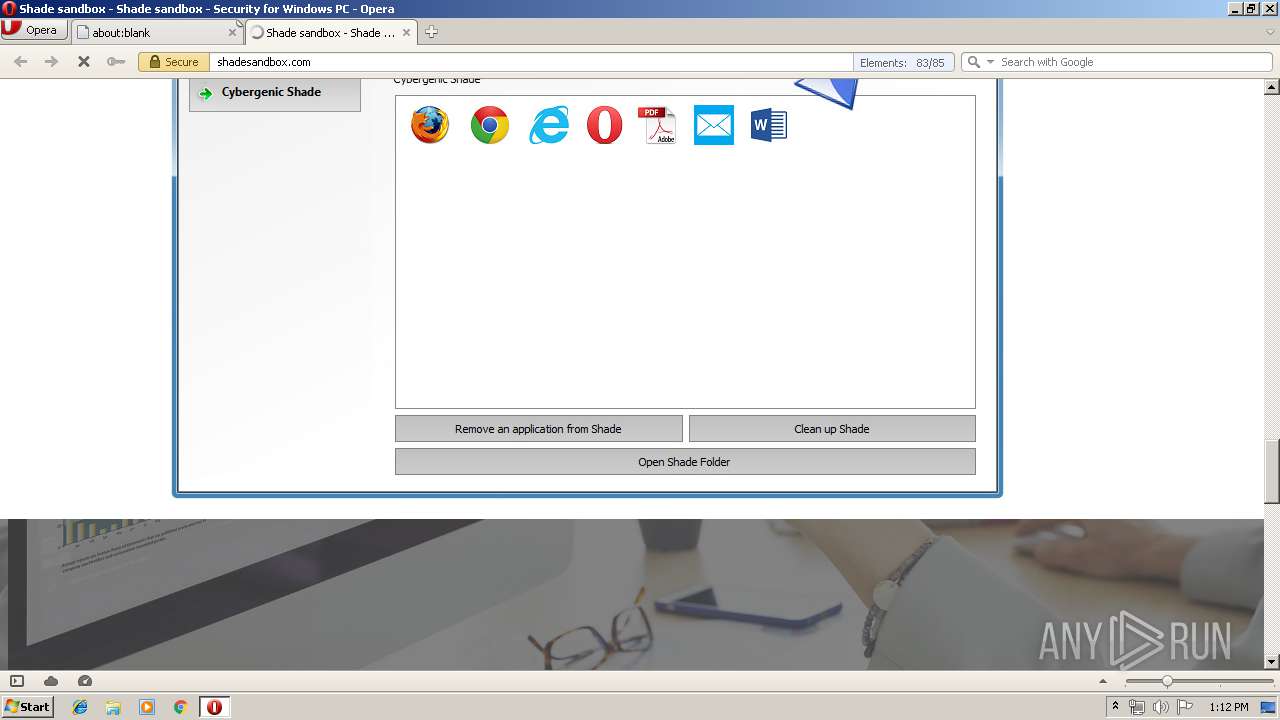Click the network tray icon

pos(1137,707)
